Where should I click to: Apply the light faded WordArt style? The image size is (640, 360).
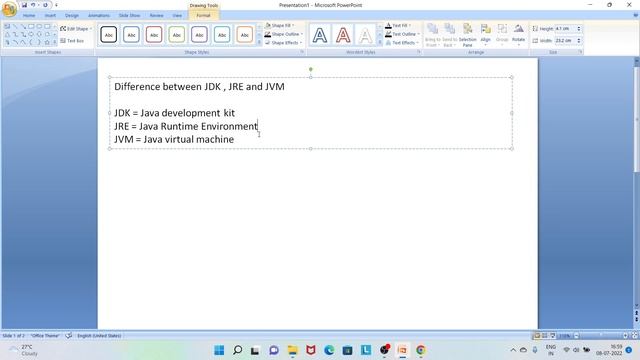click(365, 36)
